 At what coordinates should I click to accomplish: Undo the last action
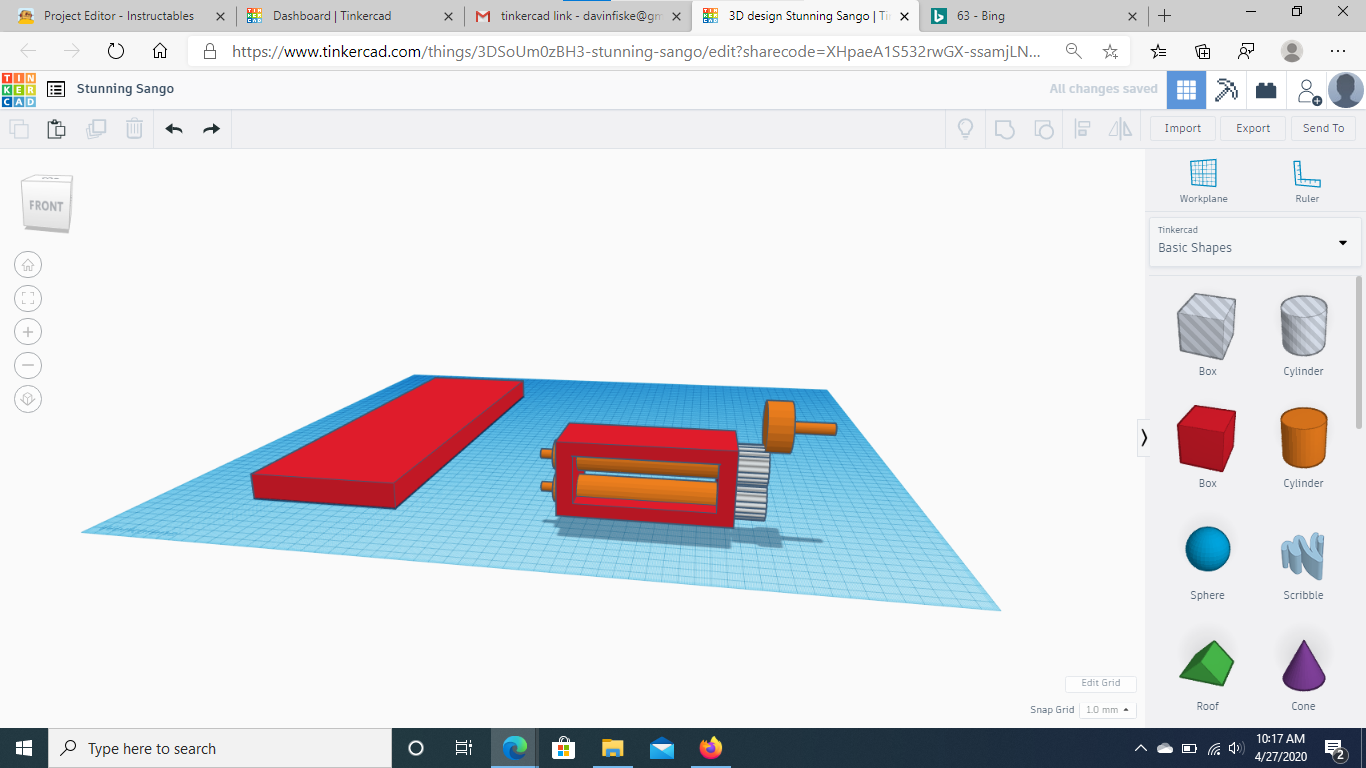coord(174,128)
